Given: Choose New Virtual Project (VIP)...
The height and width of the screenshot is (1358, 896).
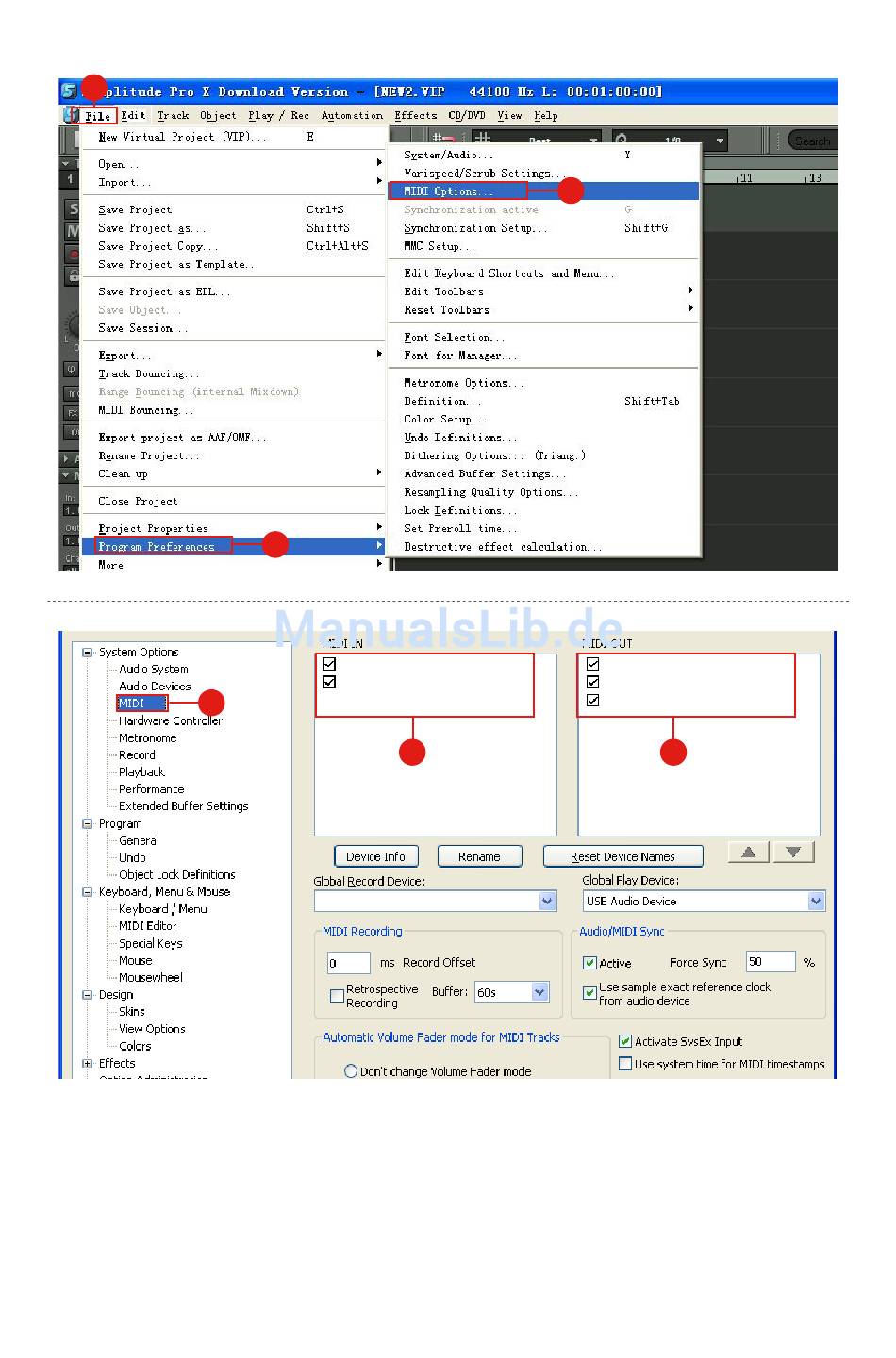Looking at the screenshot, I should (182, 137).
